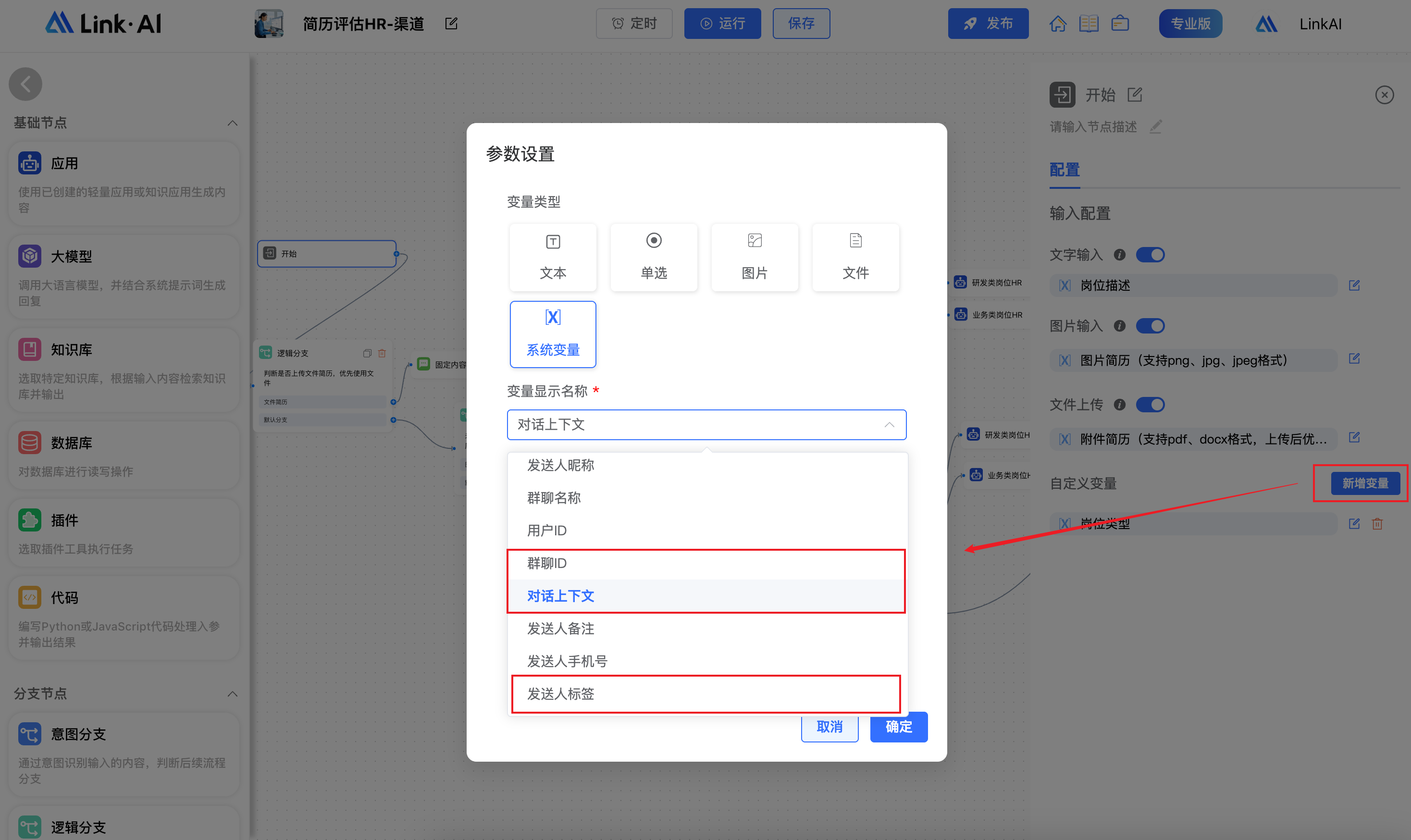Click edit icon next to 简历评估HR-渠道
This screenshot has width=1411, height=840.
pos(451,24)
